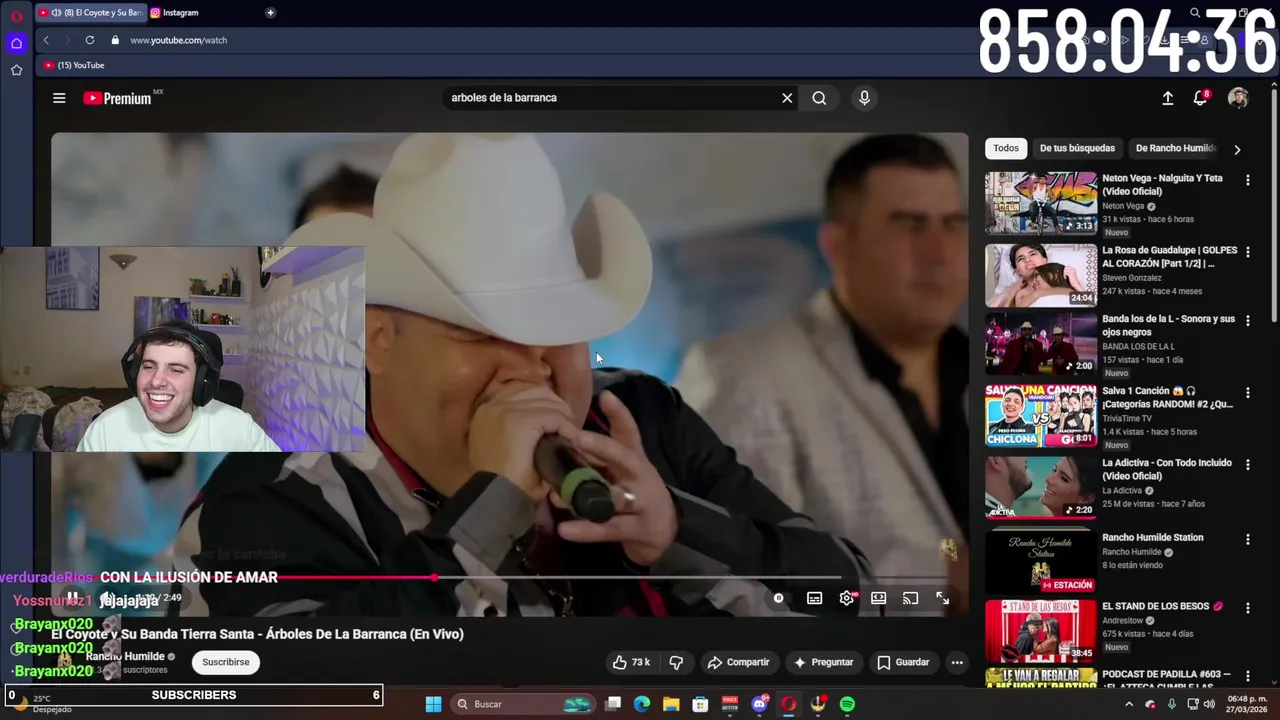Open YouTube notifications bell
Screen dimensions: 1280x720
pos(1200,98)
